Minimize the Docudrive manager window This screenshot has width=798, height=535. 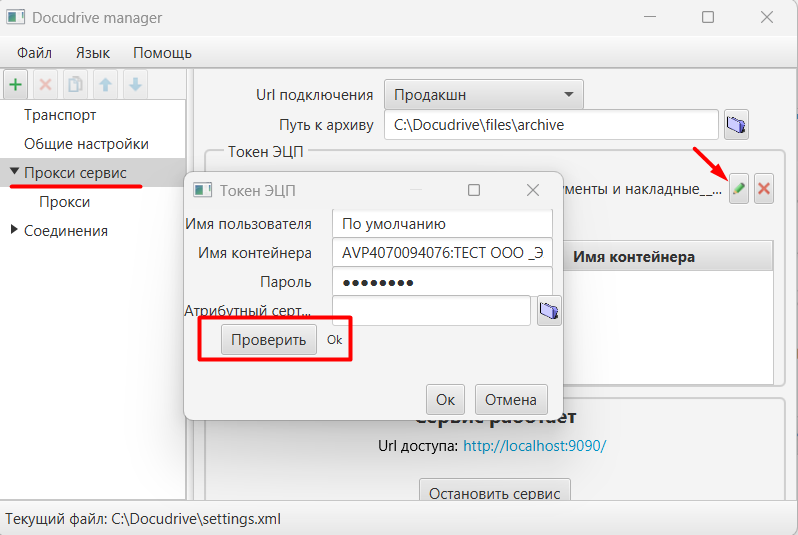[649, 17]
